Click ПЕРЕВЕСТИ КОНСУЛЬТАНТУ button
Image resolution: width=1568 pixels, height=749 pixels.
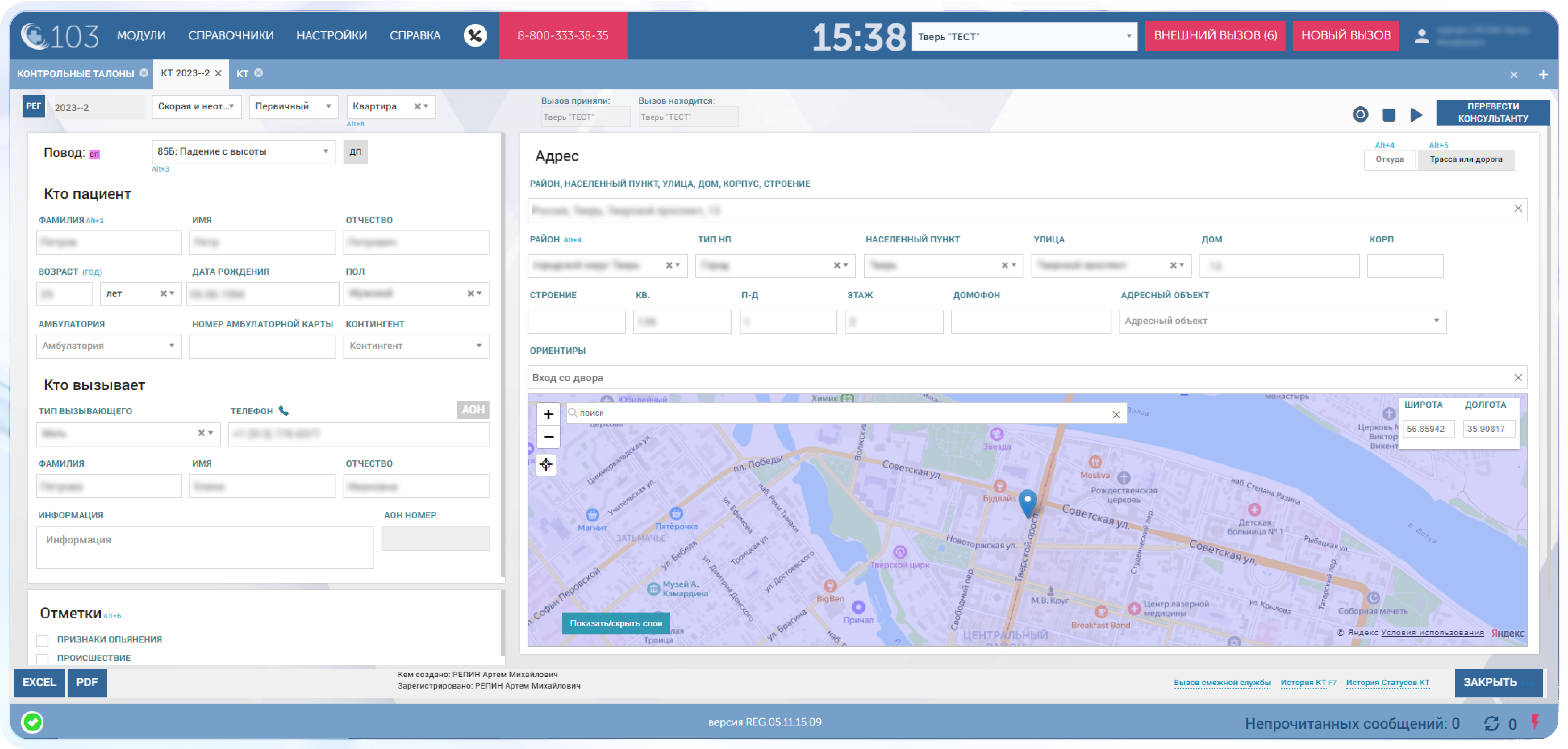pyautogui.click(x=1493, y=112)
